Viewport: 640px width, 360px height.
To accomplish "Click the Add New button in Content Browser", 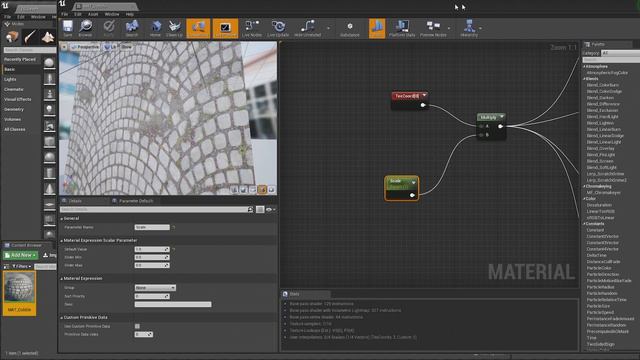I will tap(20, 255).
